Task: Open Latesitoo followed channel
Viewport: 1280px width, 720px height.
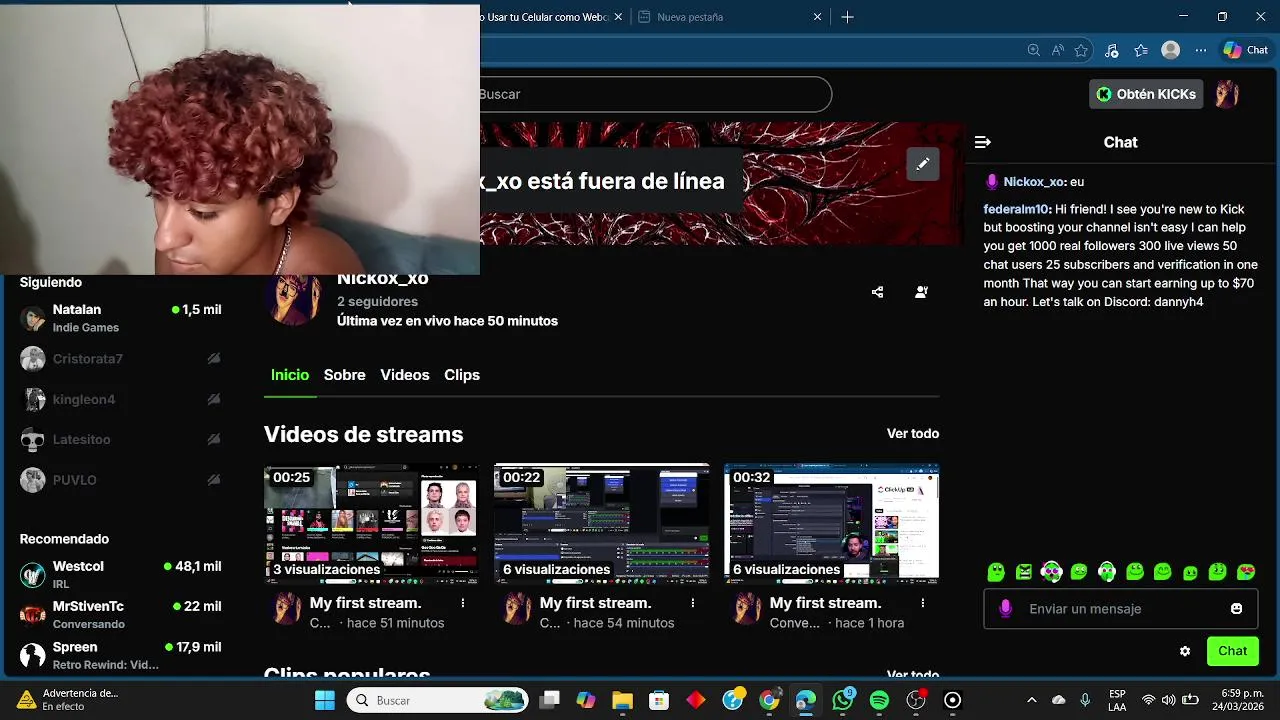Action: [x=120, y=439]
